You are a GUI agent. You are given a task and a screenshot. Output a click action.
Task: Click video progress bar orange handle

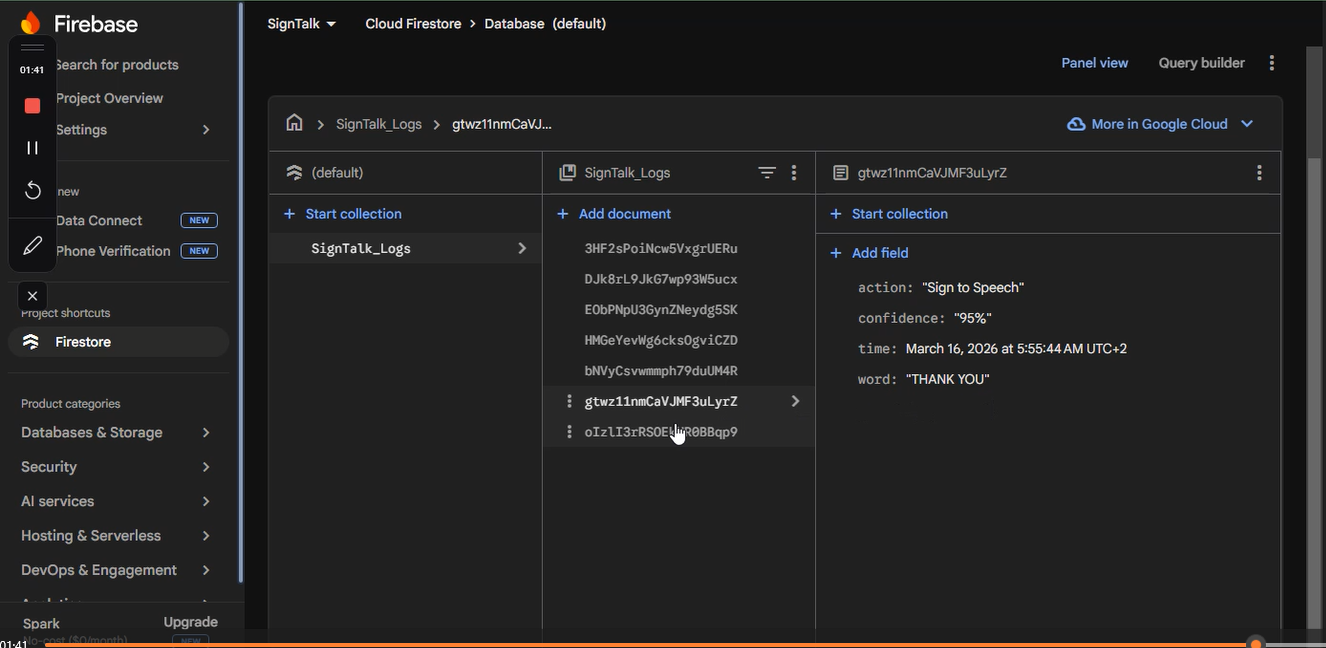tap(1256, 643)
